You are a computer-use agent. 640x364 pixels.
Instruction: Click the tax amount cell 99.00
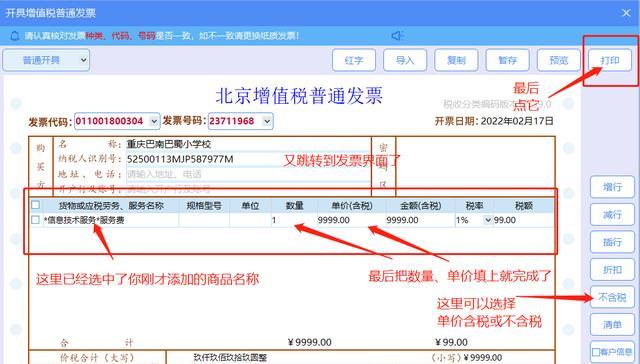[x=523, y=220]
